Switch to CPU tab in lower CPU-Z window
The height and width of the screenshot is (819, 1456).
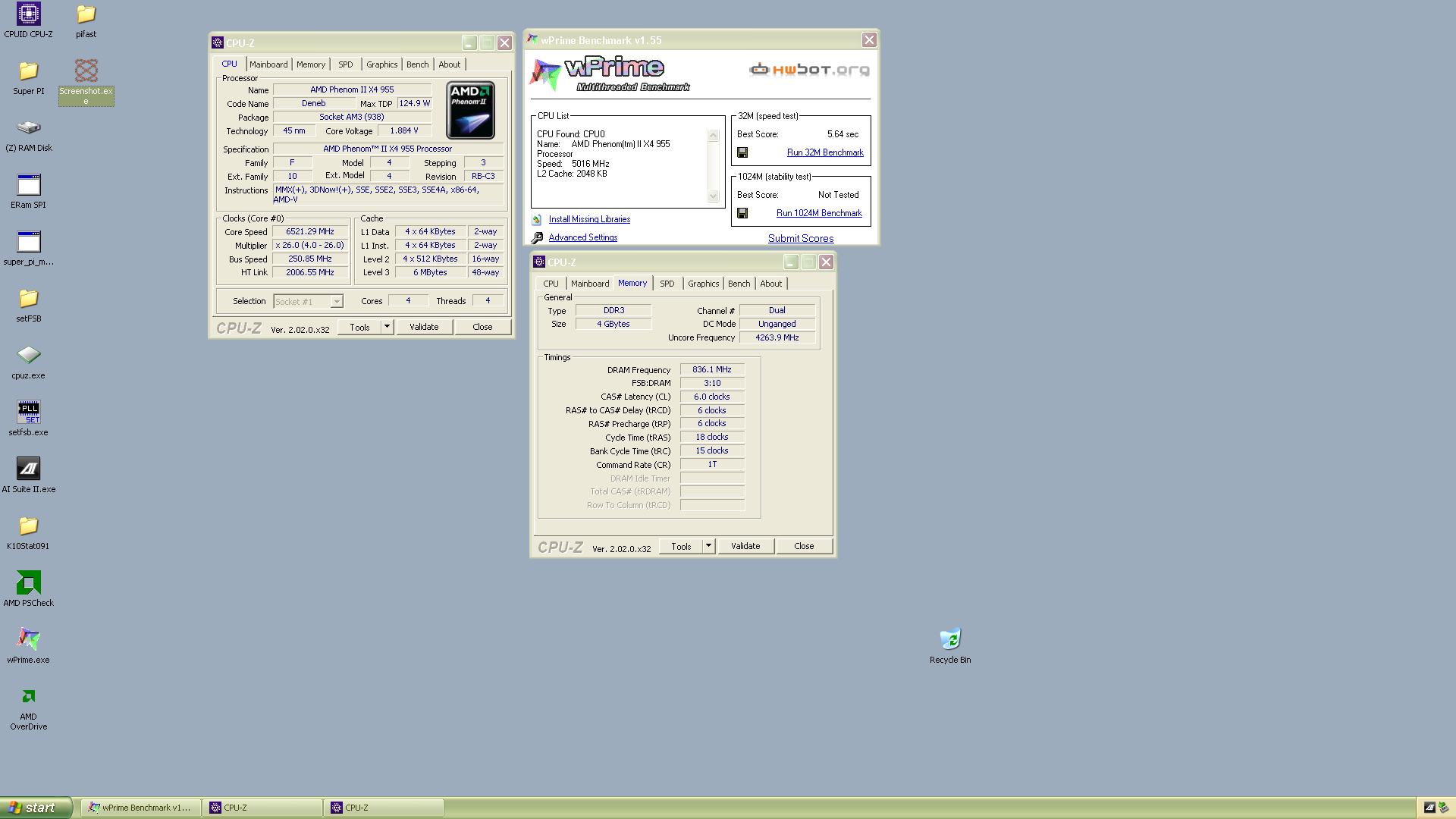551,284
